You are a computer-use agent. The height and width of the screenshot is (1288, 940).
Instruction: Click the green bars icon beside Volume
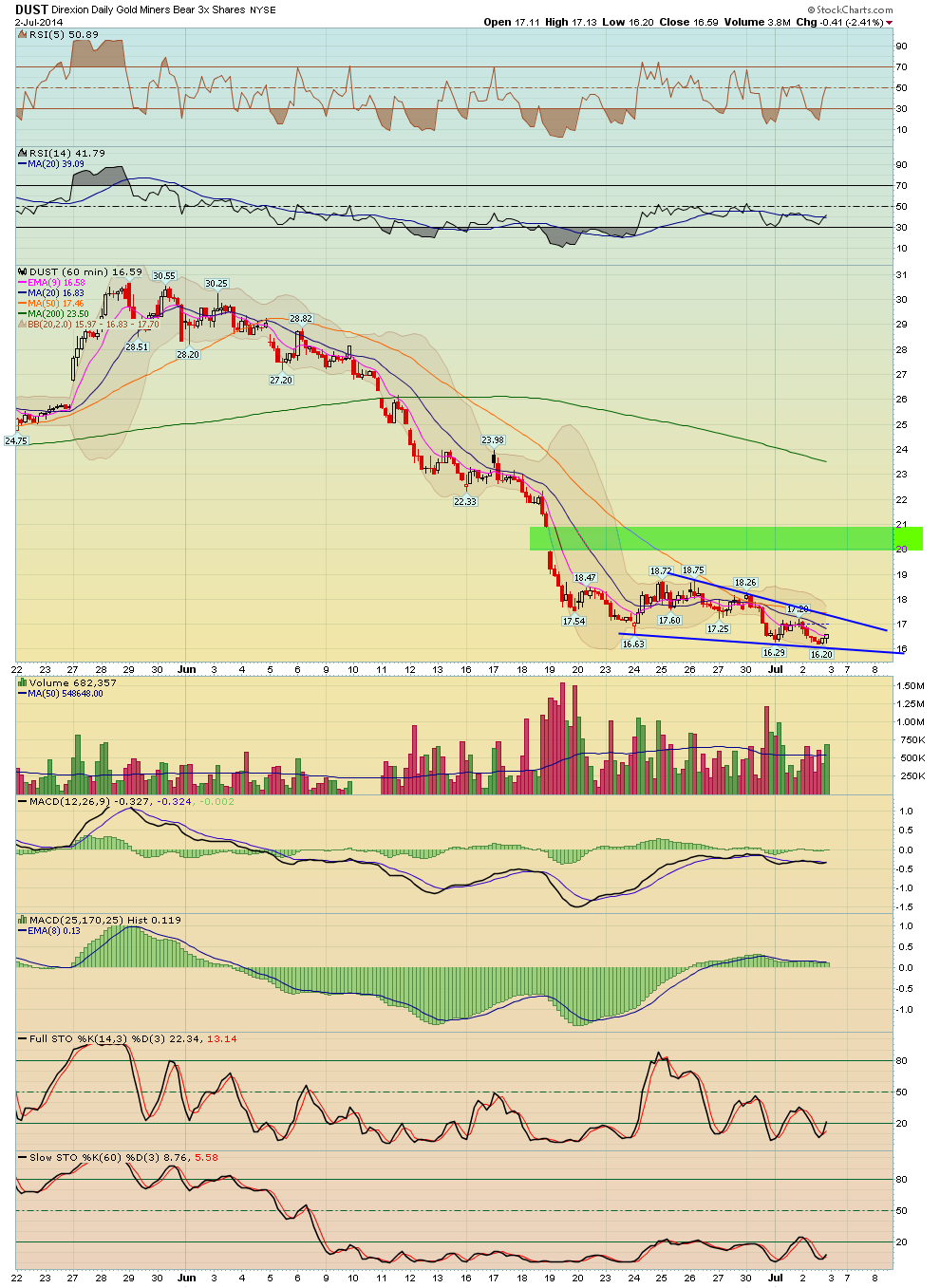(23, 682)
